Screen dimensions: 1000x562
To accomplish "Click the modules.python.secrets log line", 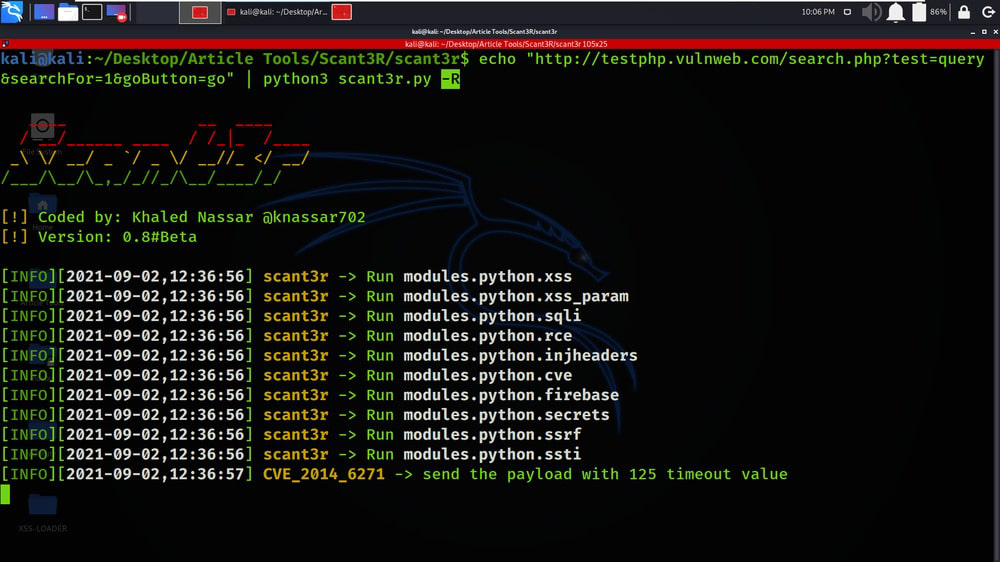I will pos(305,415).
